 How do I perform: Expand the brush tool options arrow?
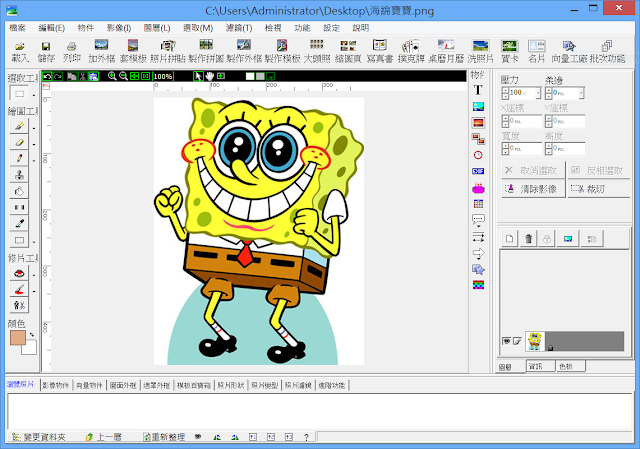(34, 128)
